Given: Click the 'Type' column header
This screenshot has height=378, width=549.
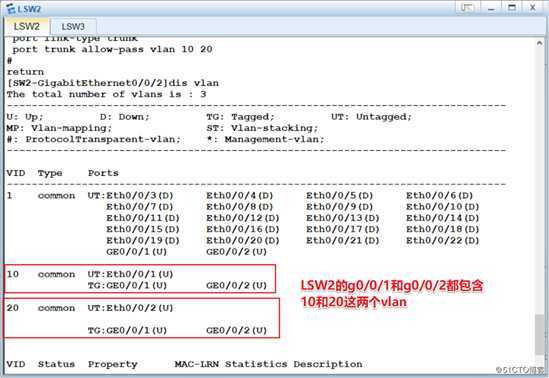Looking at the screenshot, I should (50, 173).
